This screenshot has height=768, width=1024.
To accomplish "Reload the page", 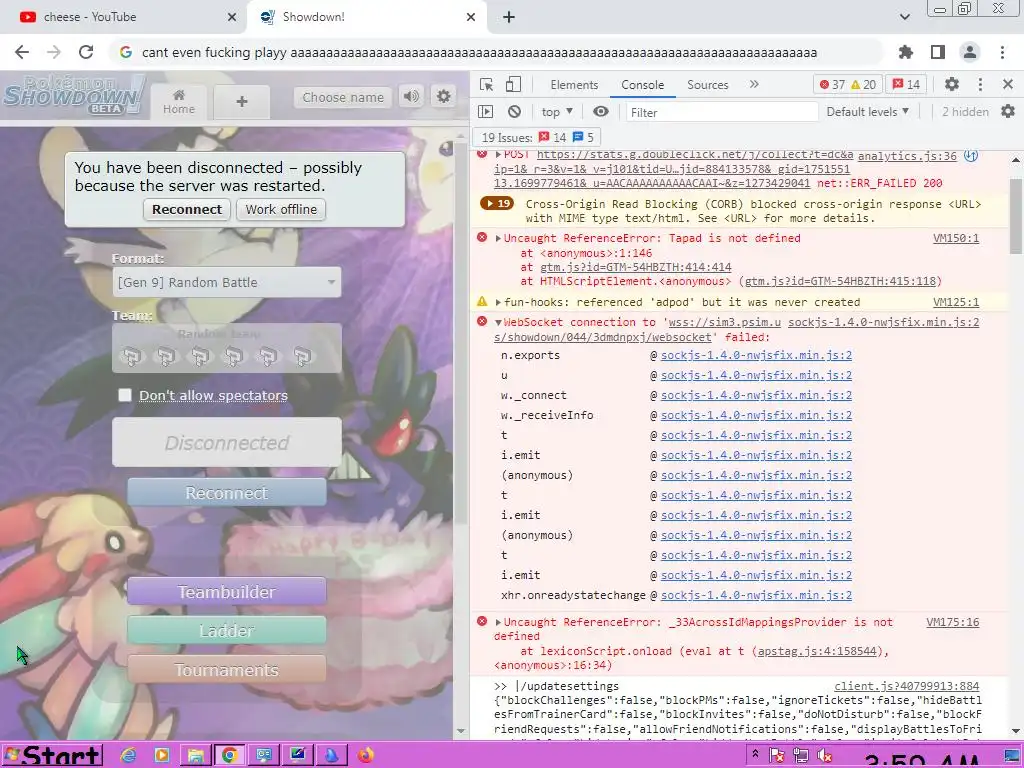I will (86, 52).
